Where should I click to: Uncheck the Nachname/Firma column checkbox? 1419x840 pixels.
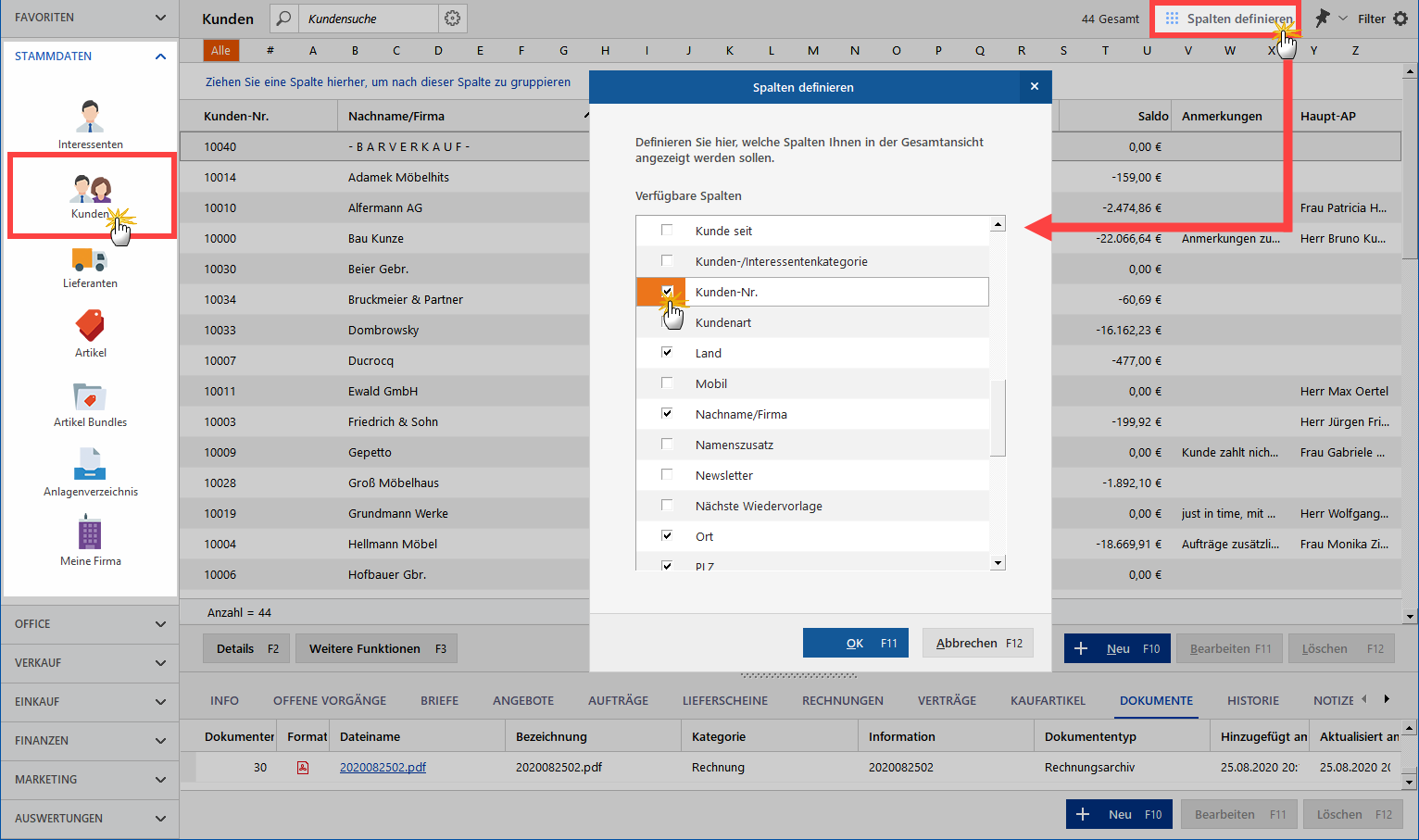tap(667, 413)
